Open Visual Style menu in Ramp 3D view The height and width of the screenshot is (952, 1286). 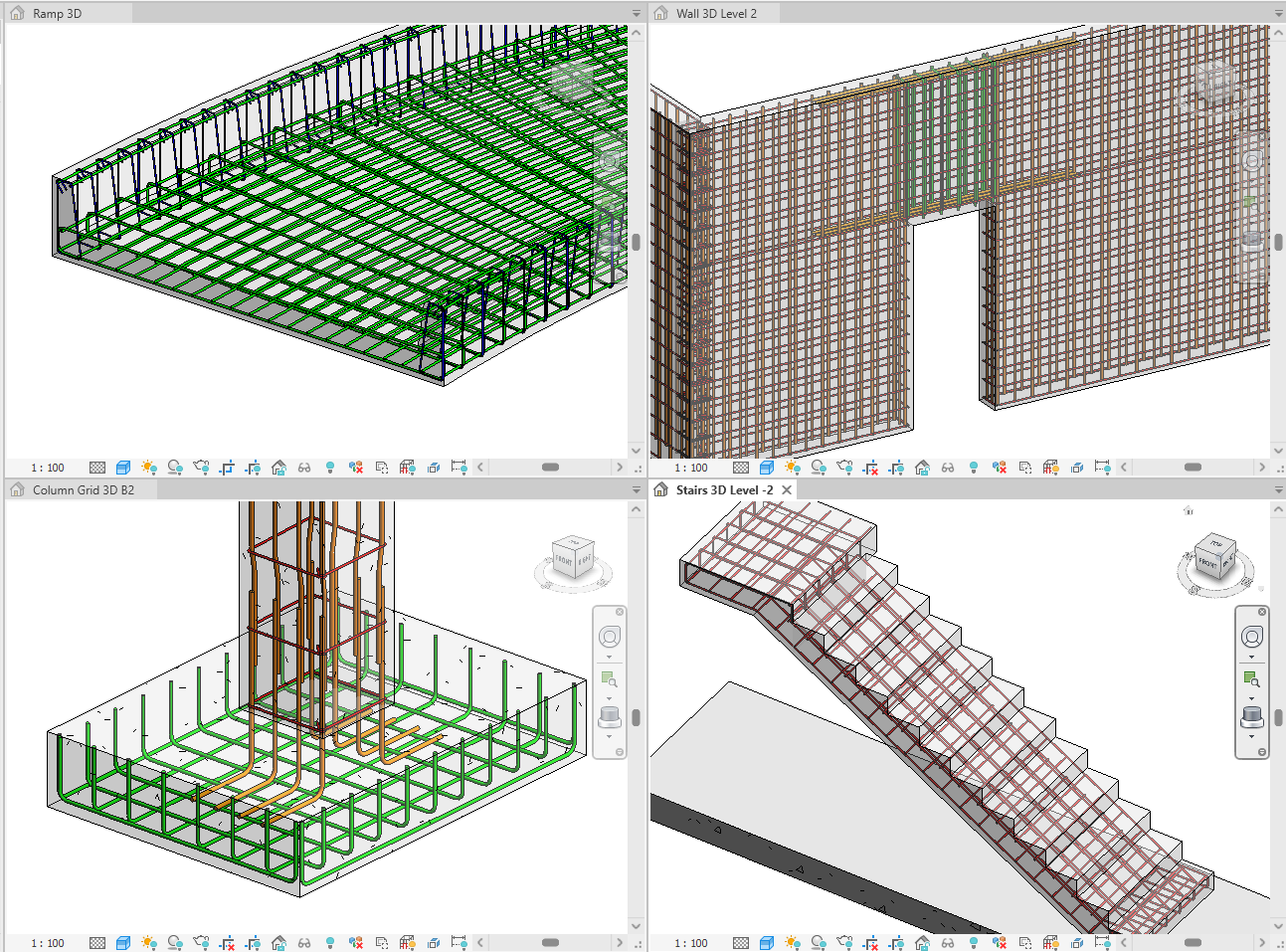[x=123, y=468]
